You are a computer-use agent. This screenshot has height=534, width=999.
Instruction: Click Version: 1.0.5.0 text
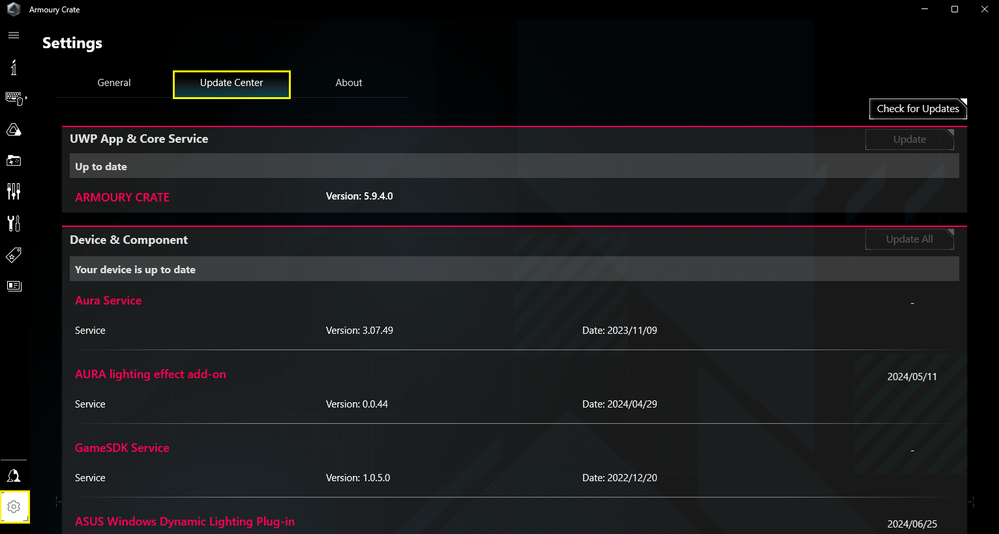(358, 478)
